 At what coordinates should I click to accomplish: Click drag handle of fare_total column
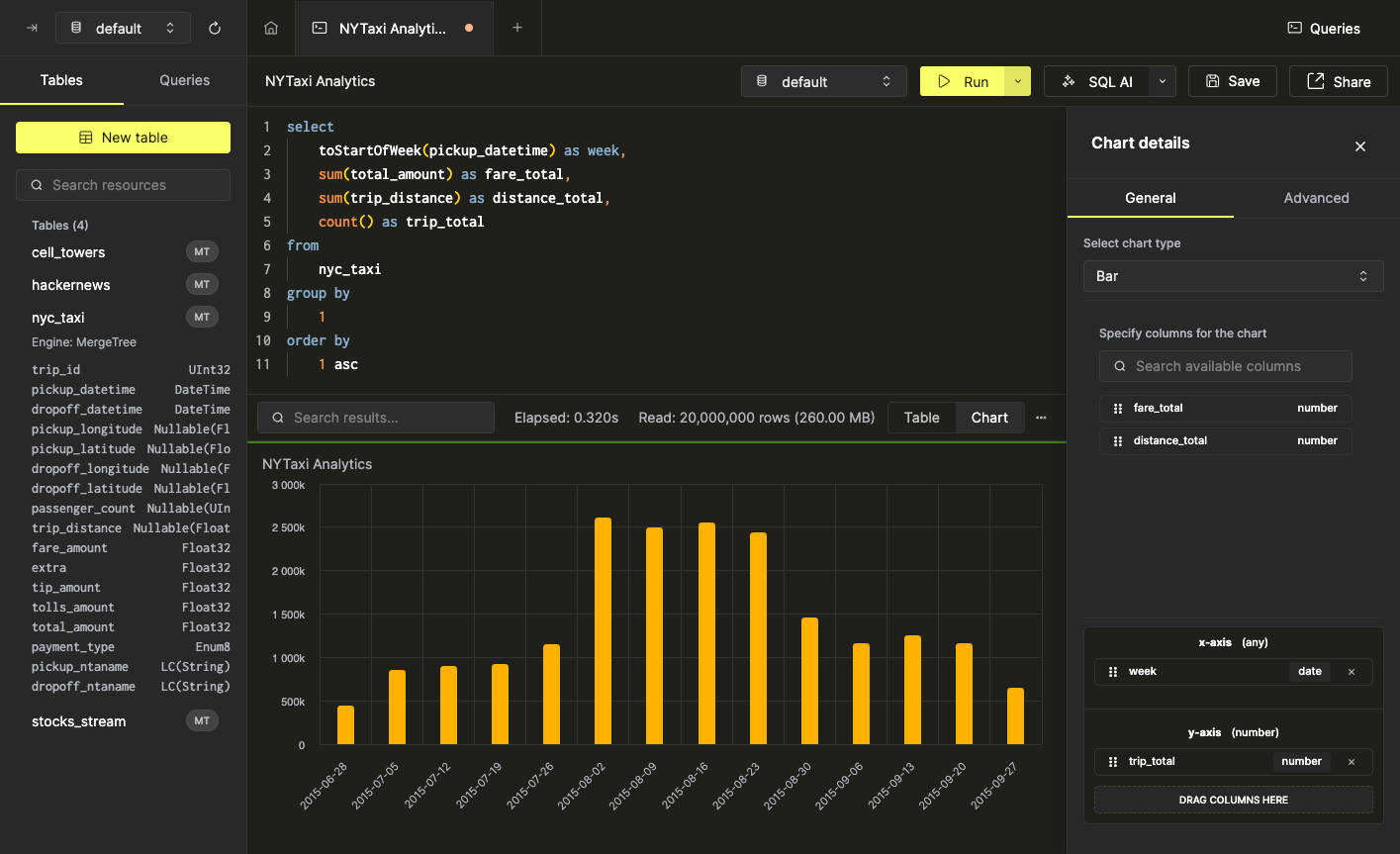tap(1117, 409)
